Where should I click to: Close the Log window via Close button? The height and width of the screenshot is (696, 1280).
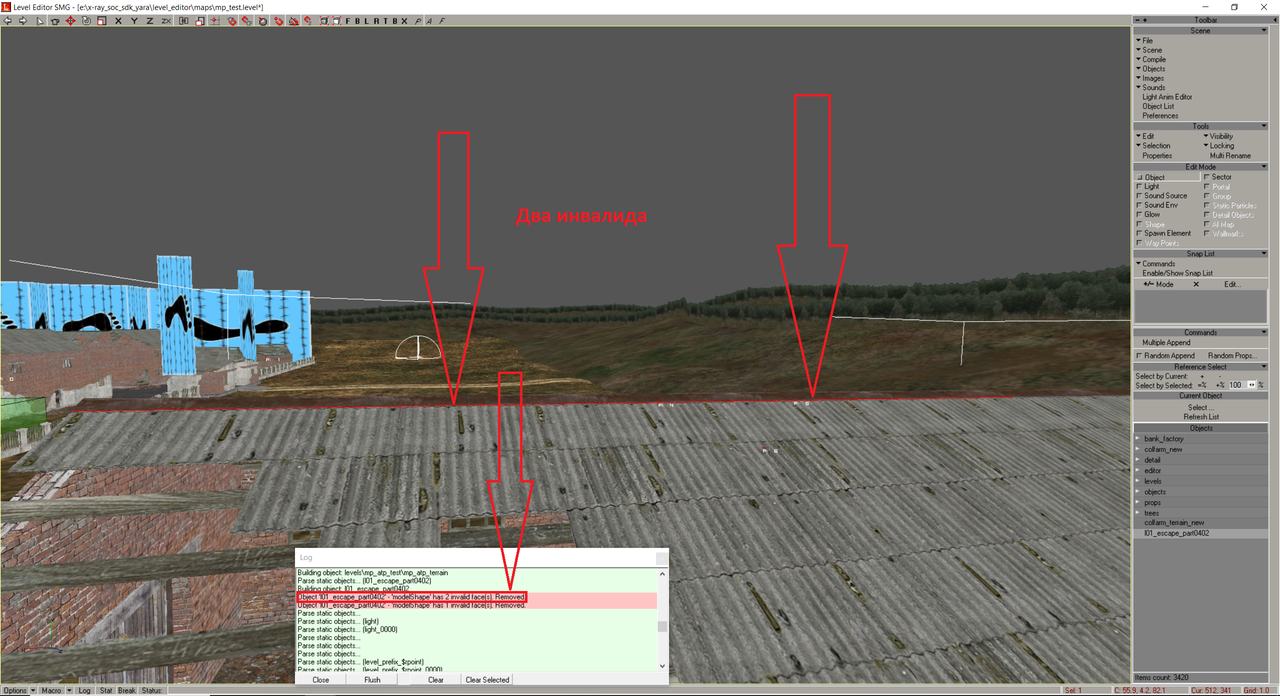tap(321, 680)
